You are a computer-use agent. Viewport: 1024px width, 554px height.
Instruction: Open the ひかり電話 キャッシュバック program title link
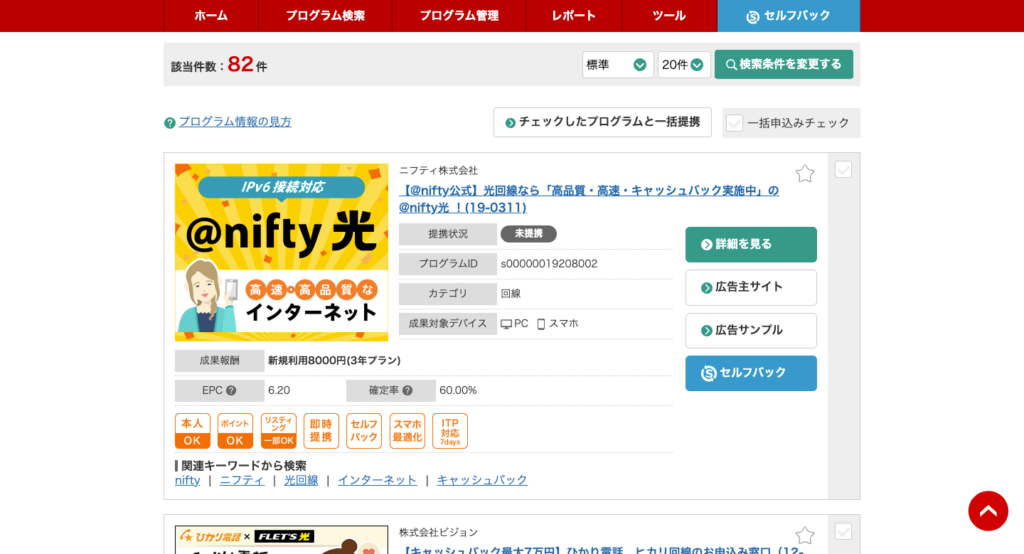pyautogui.click(x=601, y=550)
